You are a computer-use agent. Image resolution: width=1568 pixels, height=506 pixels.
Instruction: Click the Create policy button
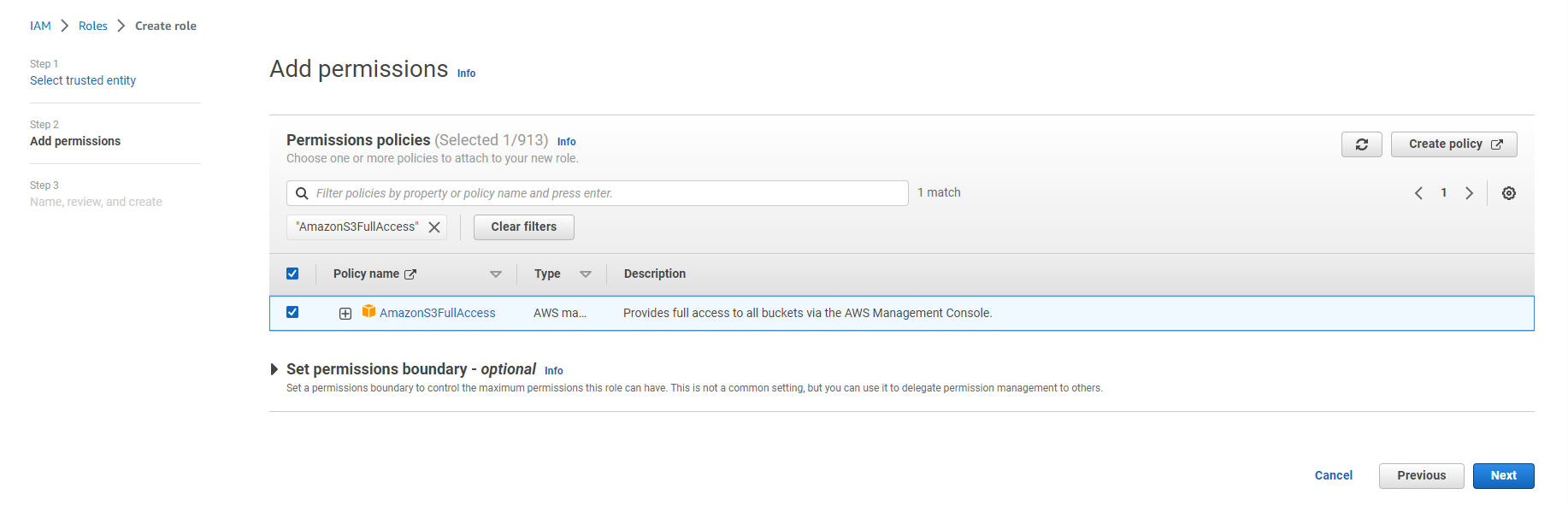1453,144
